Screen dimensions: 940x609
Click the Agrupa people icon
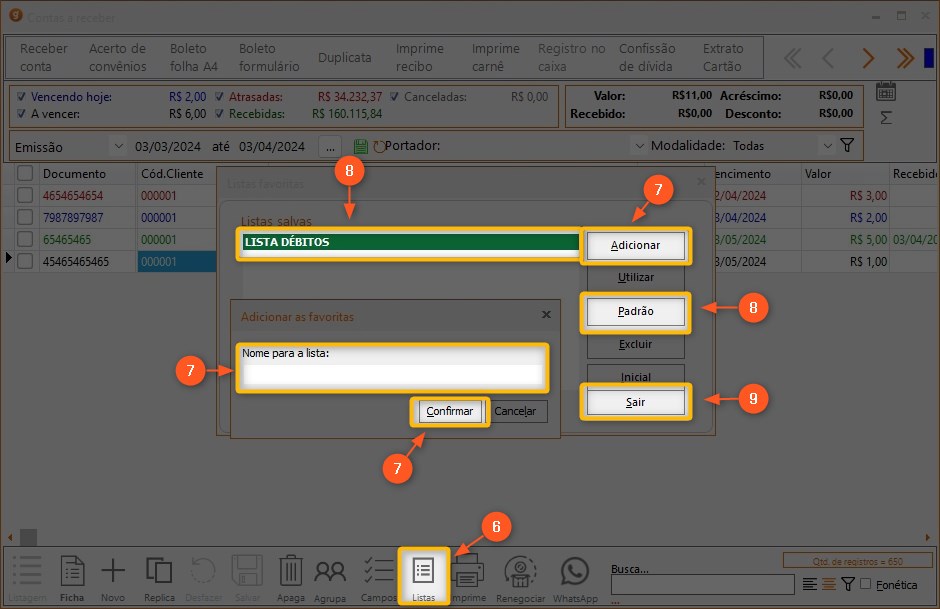pyautogui.click(x=330, y=574)
